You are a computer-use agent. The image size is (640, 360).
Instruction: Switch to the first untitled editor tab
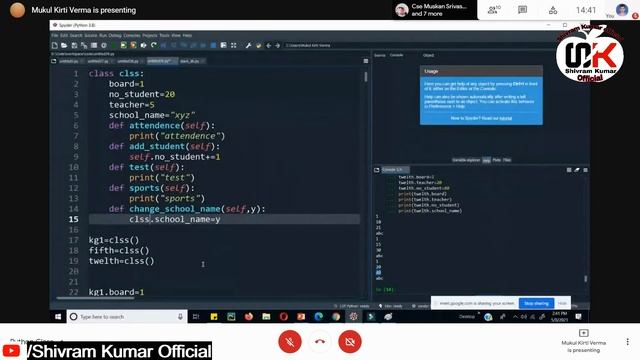pos(70,61)
